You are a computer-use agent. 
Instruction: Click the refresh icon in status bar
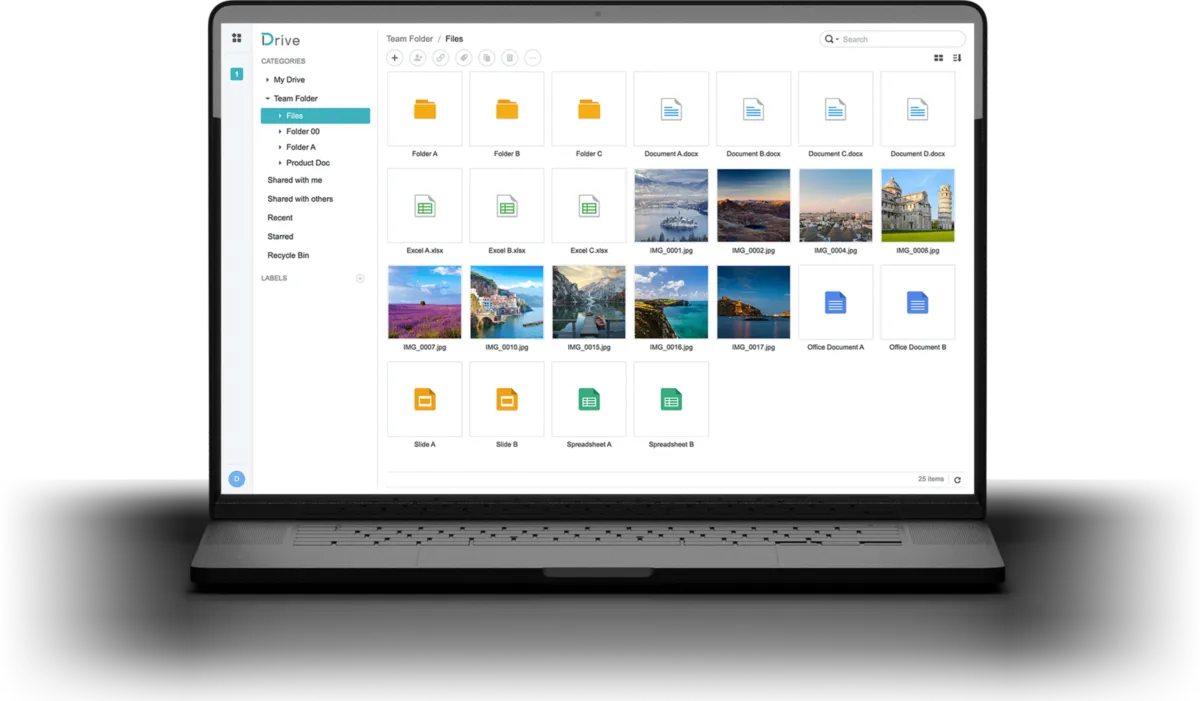[x=957, y=480]
